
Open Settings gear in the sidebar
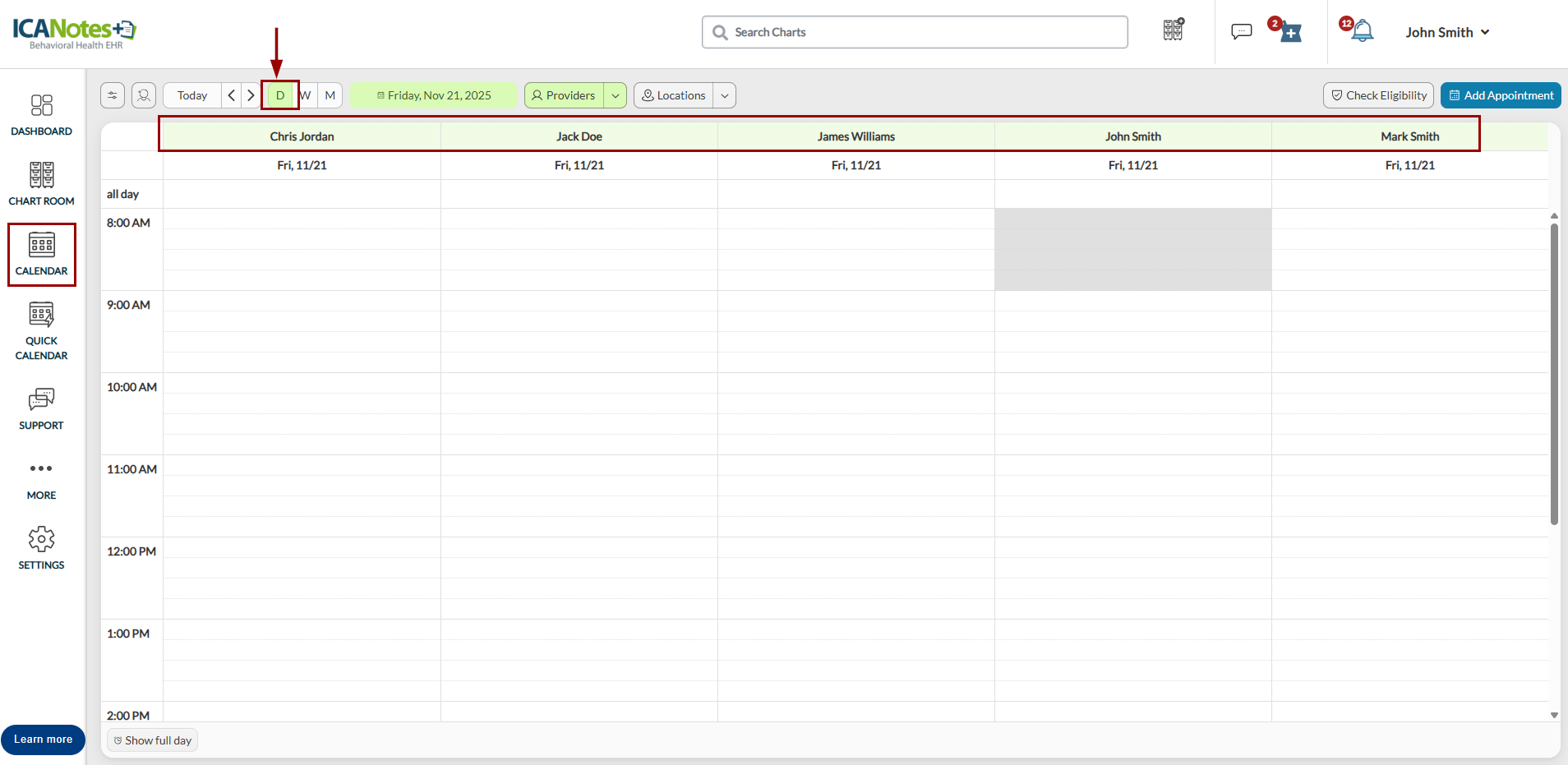click(41, 539)
